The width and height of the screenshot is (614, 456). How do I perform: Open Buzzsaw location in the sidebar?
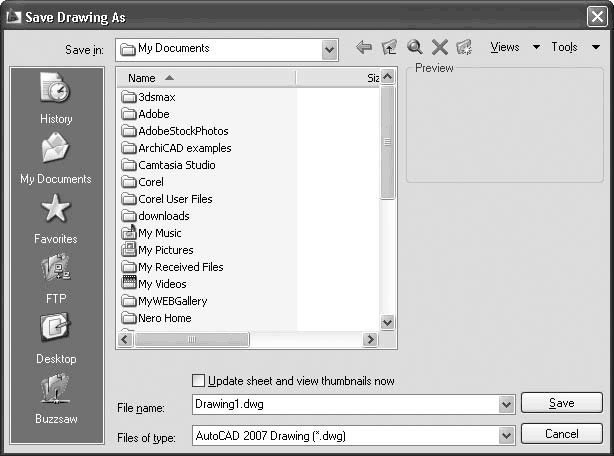(56, 398)
